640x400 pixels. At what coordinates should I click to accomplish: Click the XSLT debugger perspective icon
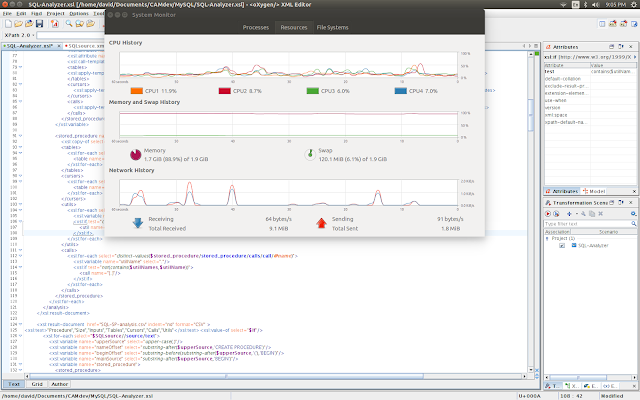pos(613,24)
